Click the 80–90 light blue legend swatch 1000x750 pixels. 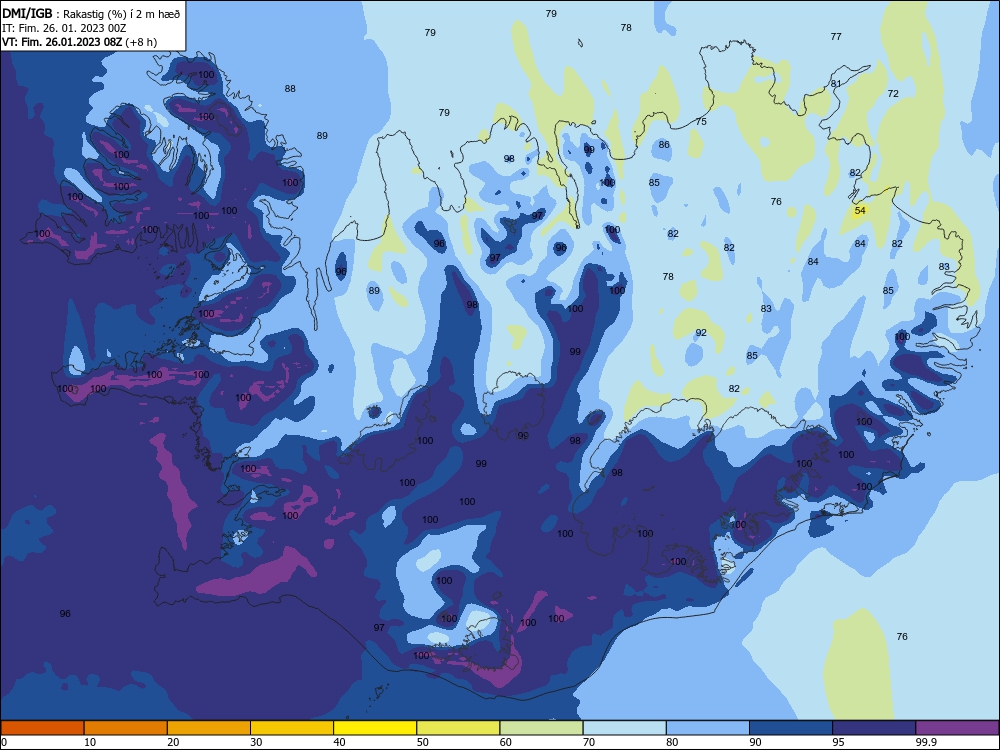click(708, 728)
